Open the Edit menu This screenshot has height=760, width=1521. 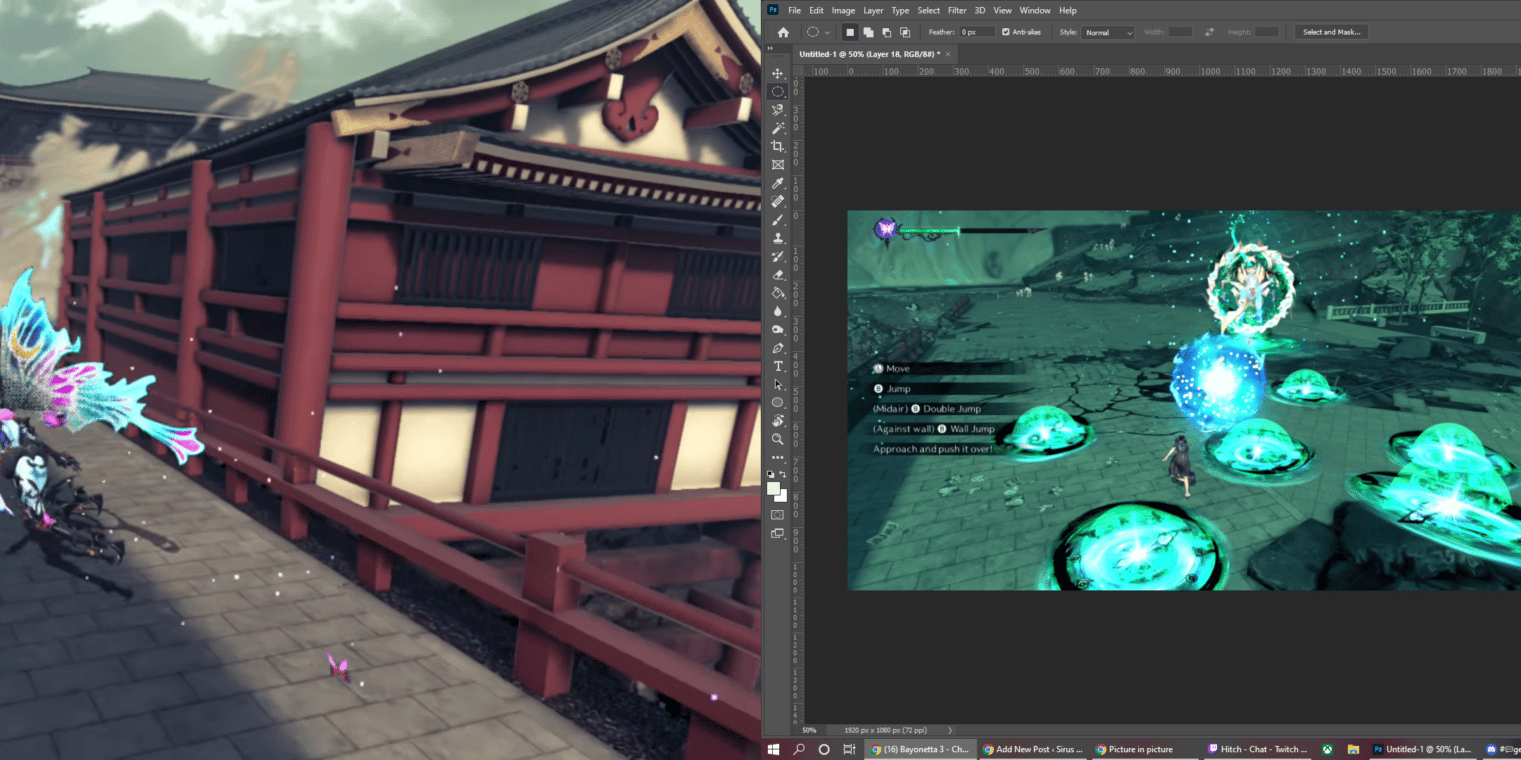[816, 10]
